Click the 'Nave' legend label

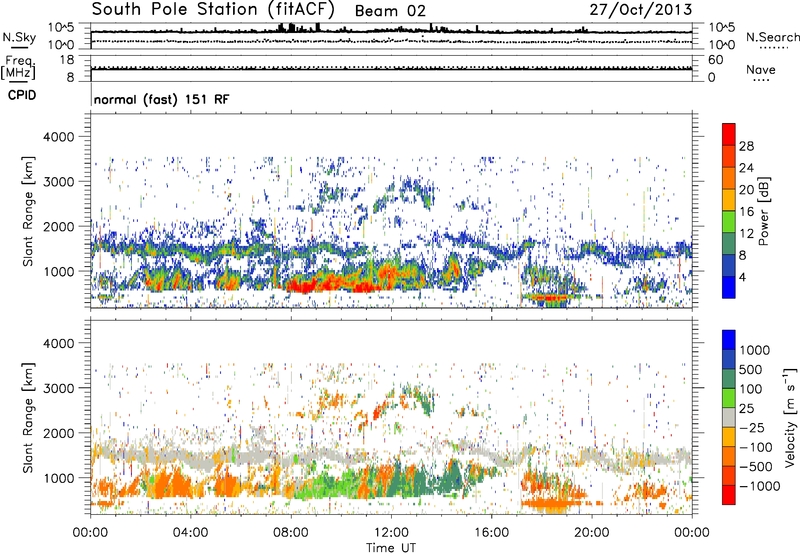tap(760, 70)
